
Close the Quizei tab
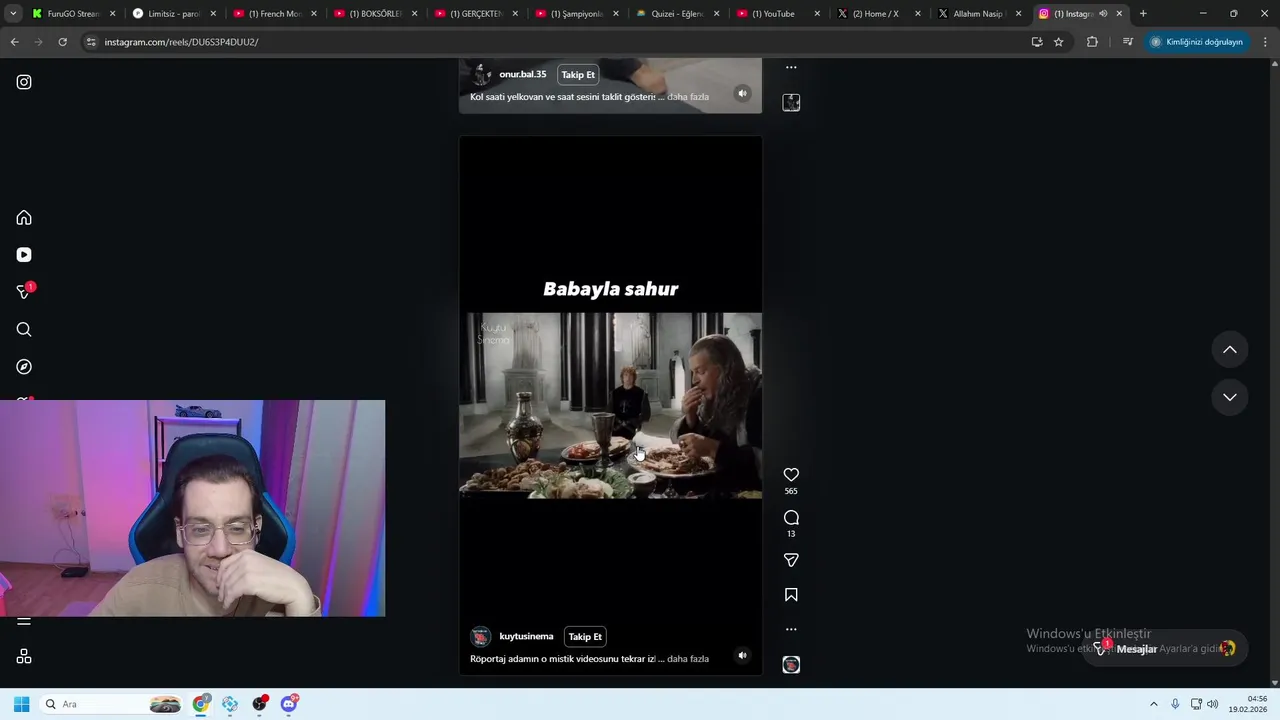coord(716,14)
